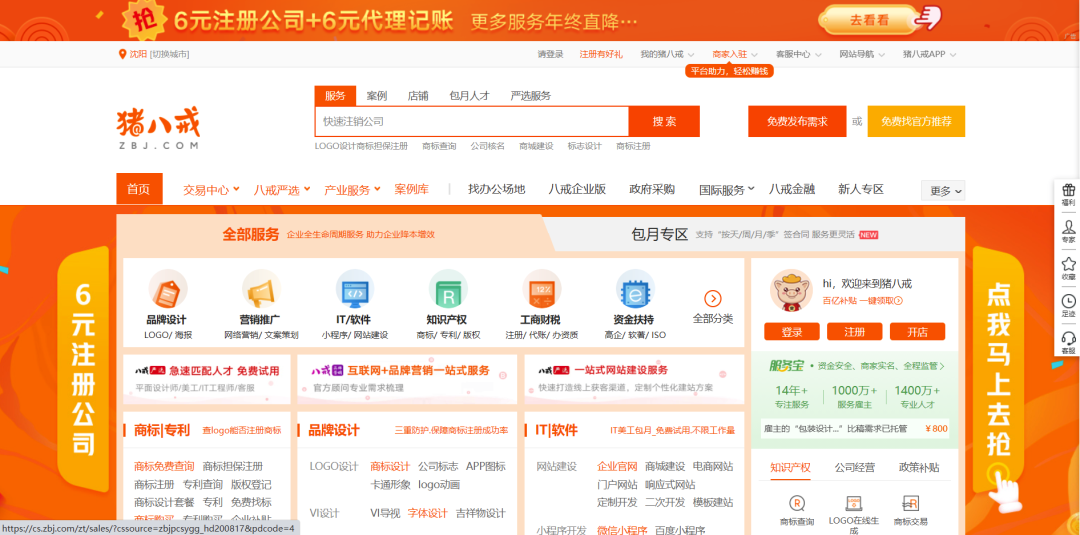Select the 服务 search tab
The height and width of the screenshot is (535, 1080).
(335, 96)
